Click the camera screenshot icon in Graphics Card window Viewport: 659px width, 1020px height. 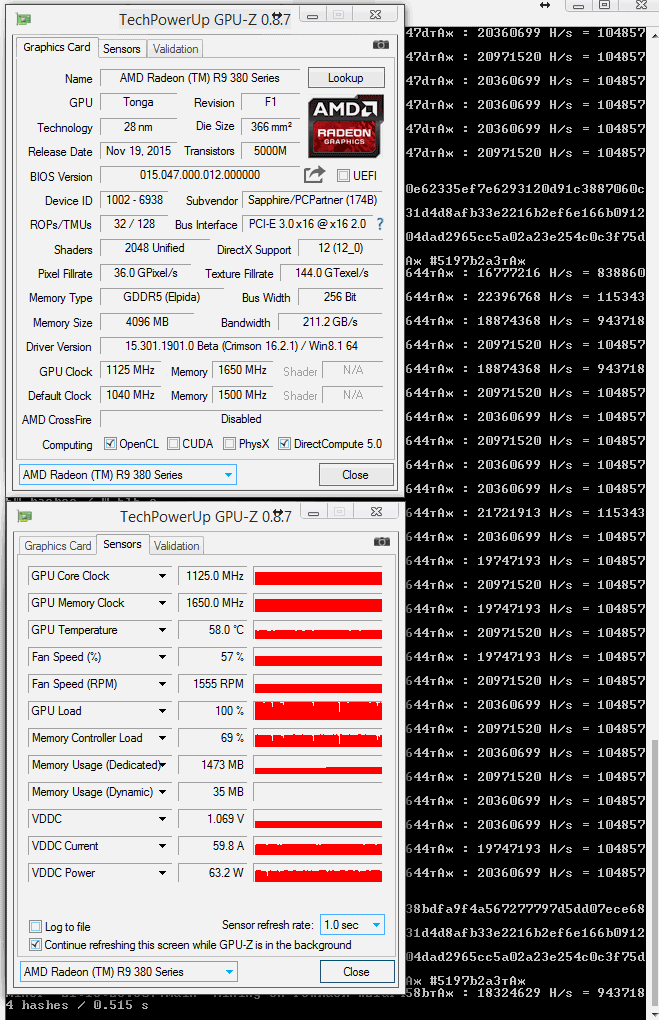coord(381,45)
